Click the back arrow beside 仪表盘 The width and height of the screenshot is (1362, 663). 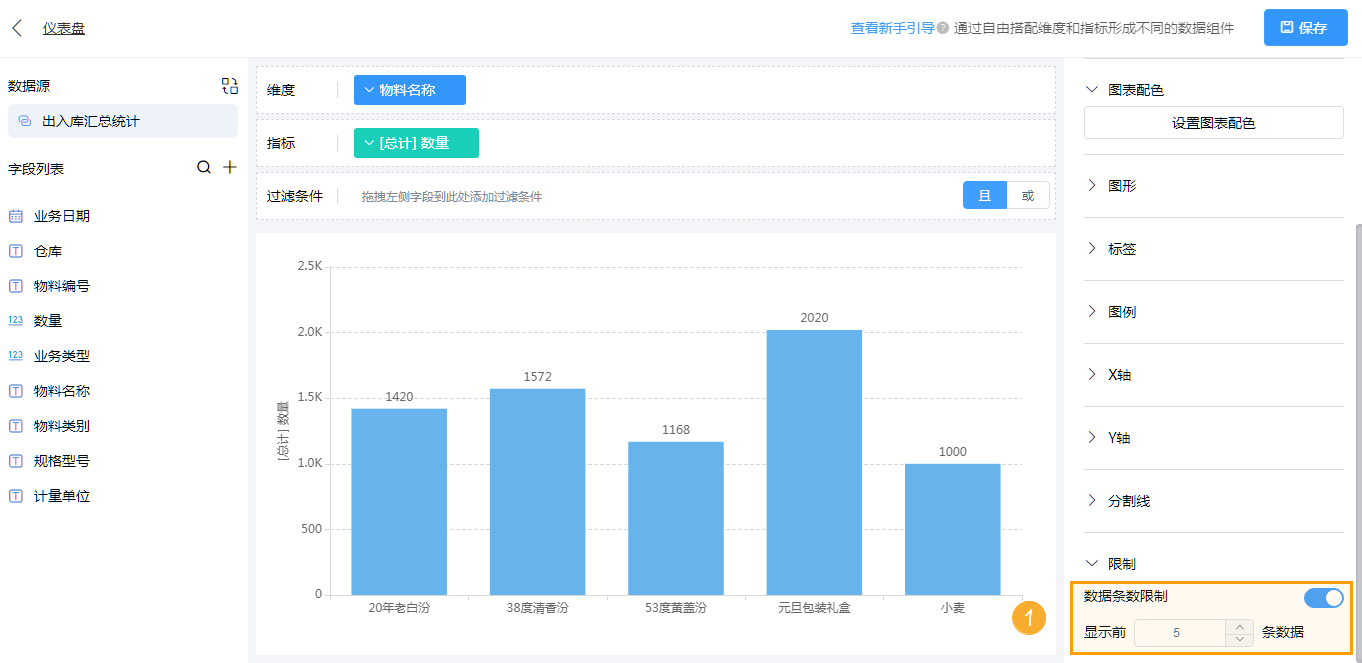pyautogui.click(x=15, y=28)
